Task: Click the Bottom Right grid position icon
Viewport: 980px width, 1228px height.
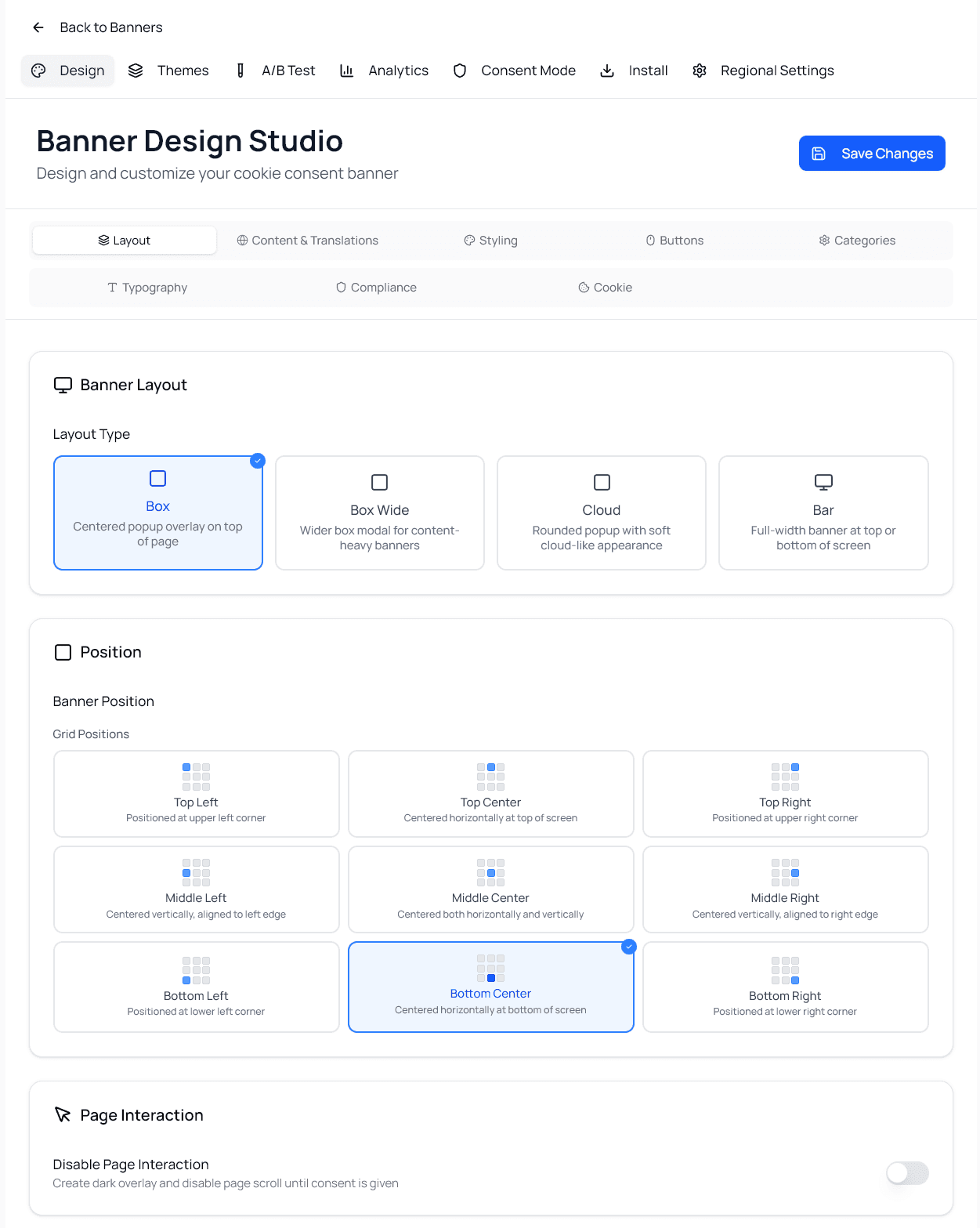Action: pos(785,970)
